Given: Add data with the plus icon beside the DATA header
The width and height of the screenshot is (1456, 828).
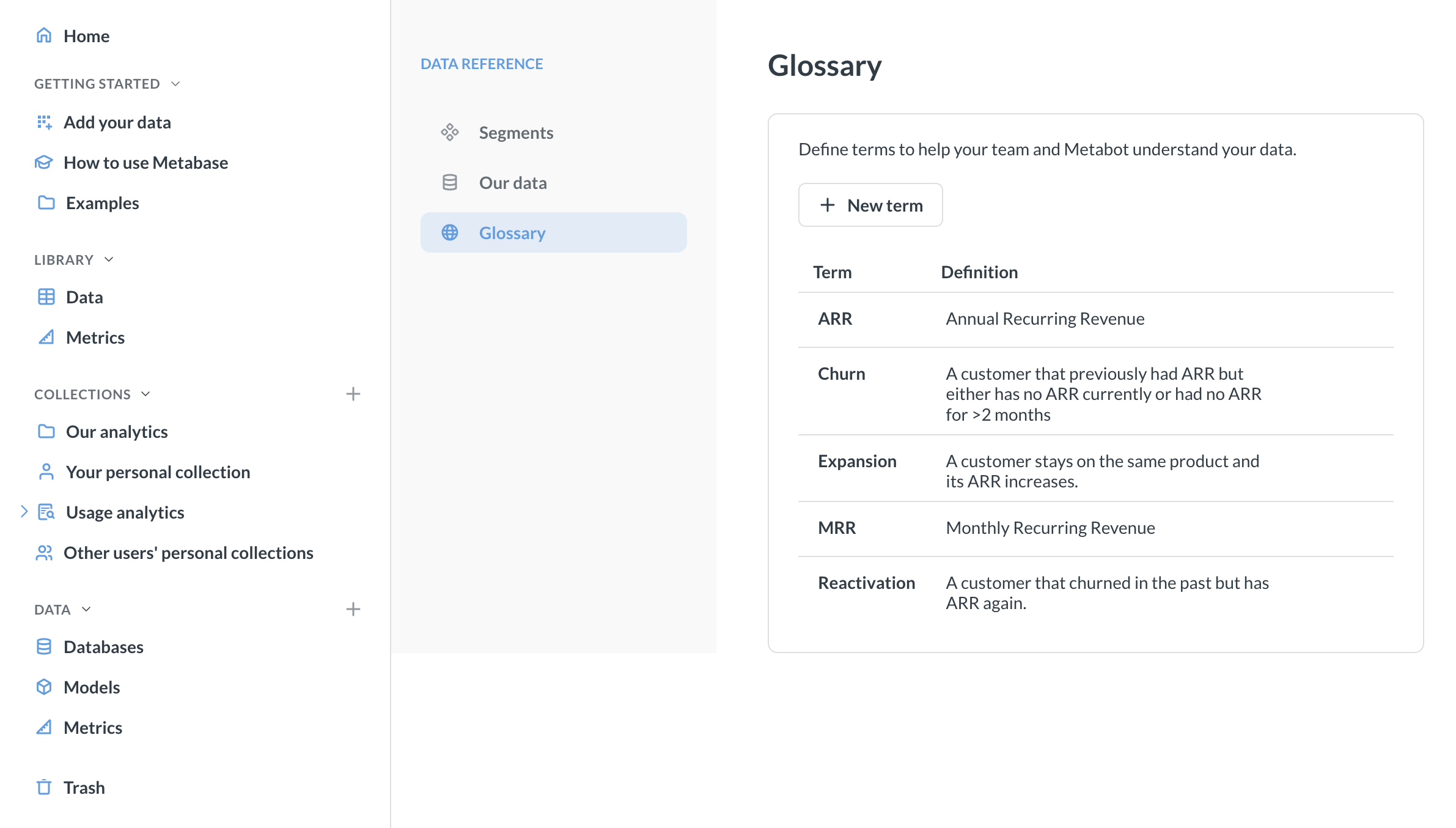Looking at the screenshot, I should coord(353,610).
